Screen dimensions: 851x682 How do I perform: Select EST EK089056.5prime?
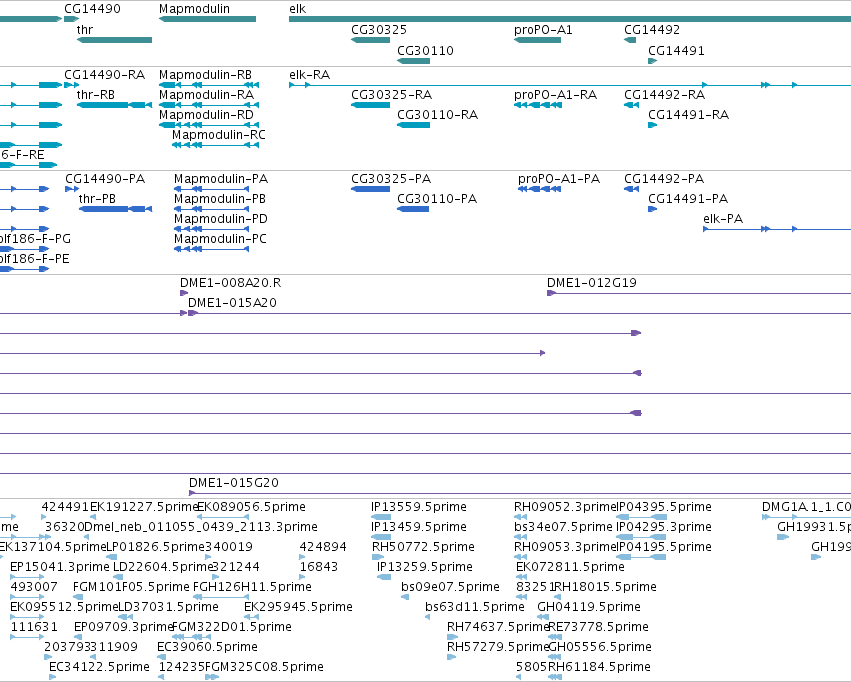251,507
